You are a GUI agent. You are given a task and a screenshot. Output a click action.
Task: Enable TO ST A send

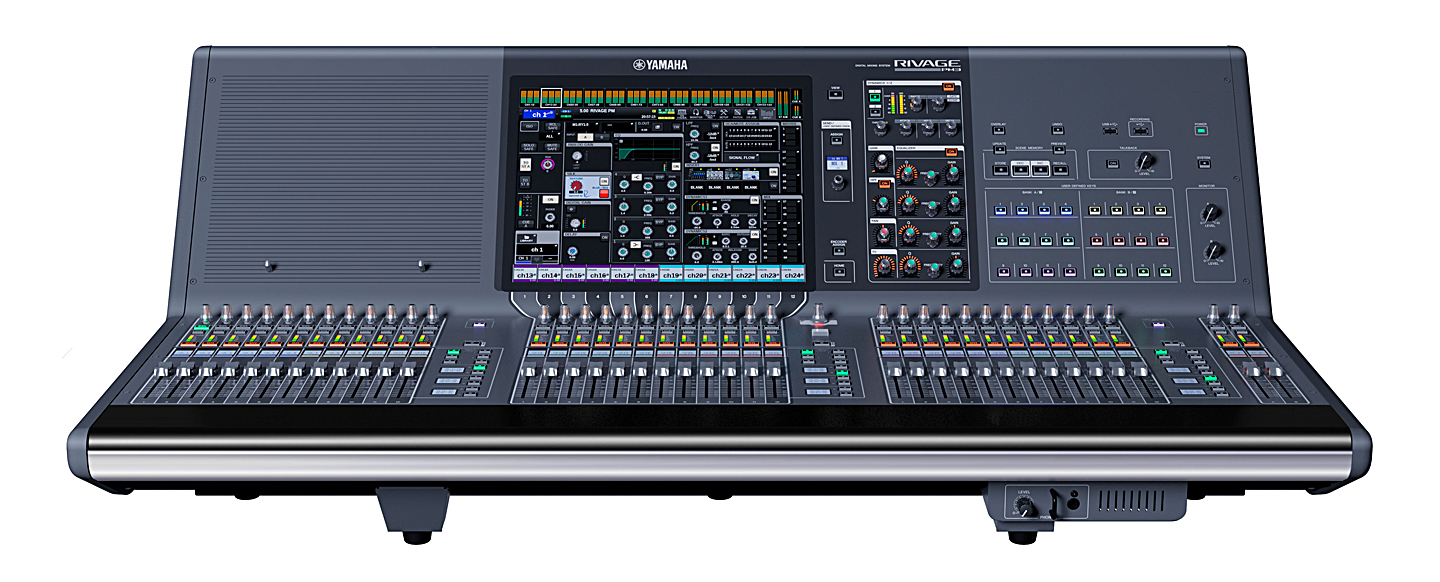click(525, 164)
